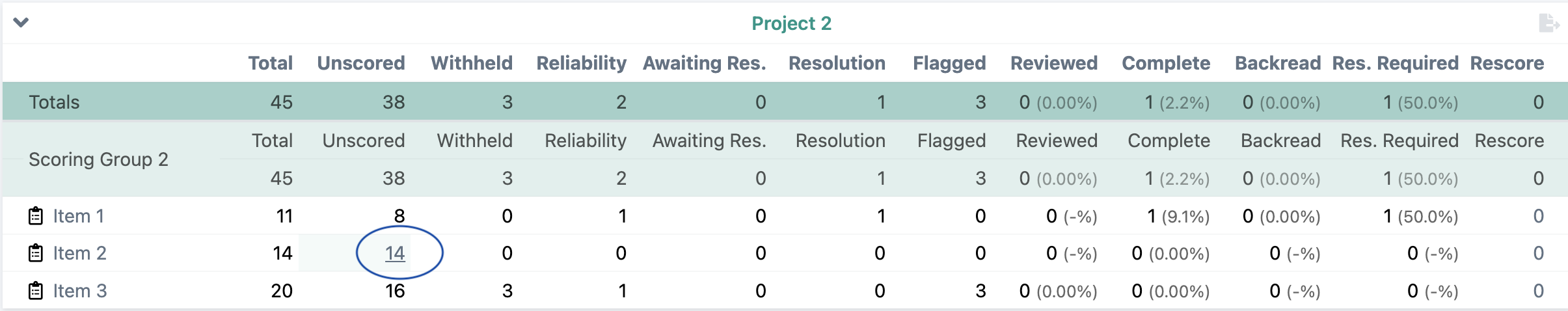This screenshot has width=1568, height=311.
Task: Click the bold Unscored column header
Action: pyautogui.click(x=361, y=63)
